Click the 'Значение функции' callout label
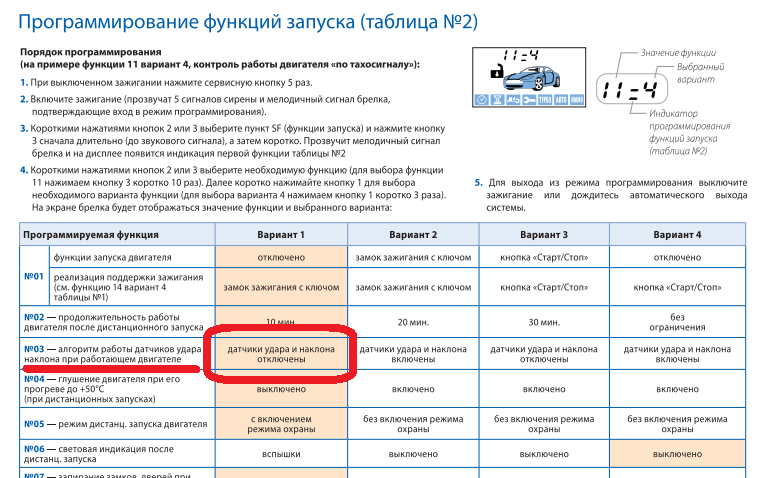 (x=678, y=53)
